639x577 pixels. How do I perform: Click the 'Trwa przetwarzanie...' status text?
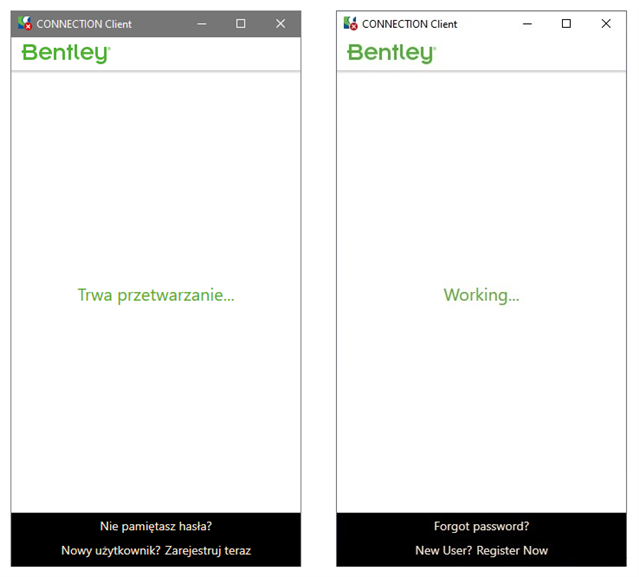click(156, 295)
